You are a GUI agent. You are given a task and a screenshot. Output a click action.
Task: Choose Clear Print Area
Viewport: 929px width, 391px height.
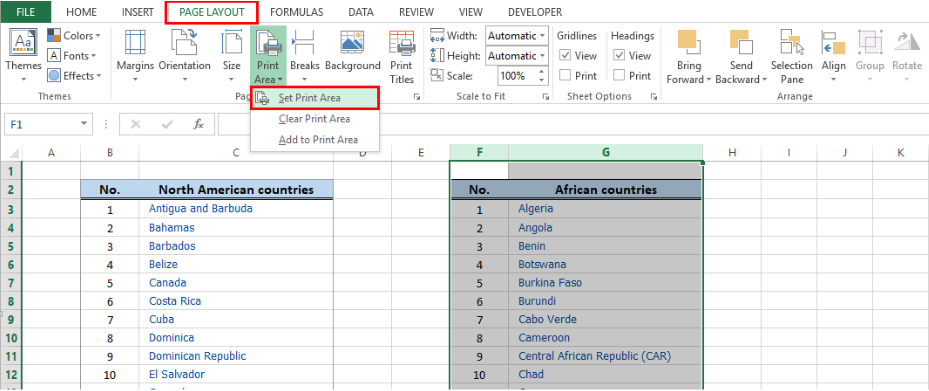click(315, 118)
